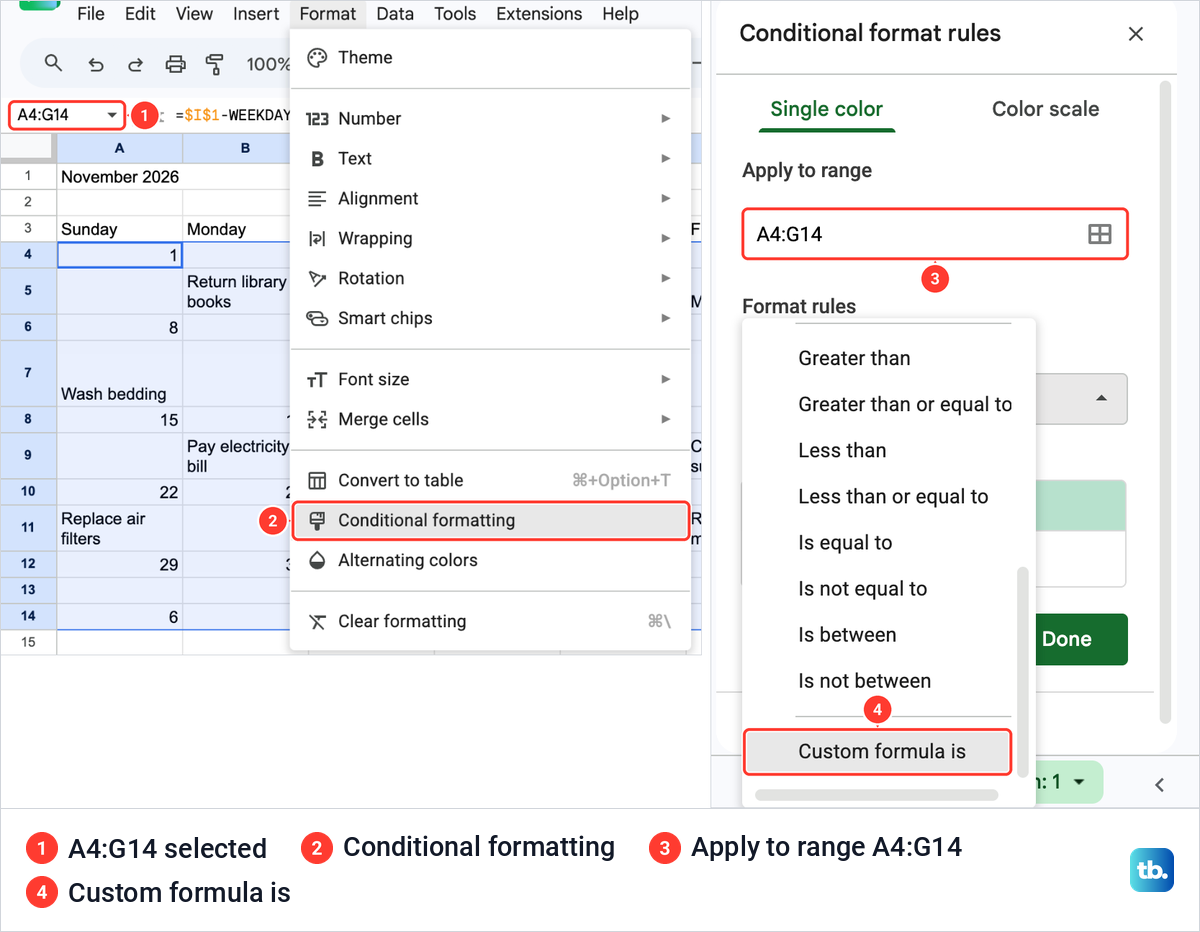Click the select-all corner box of grid
Image resolution: width=1200 pixels, height=932 pixels.
pos(28,148)
